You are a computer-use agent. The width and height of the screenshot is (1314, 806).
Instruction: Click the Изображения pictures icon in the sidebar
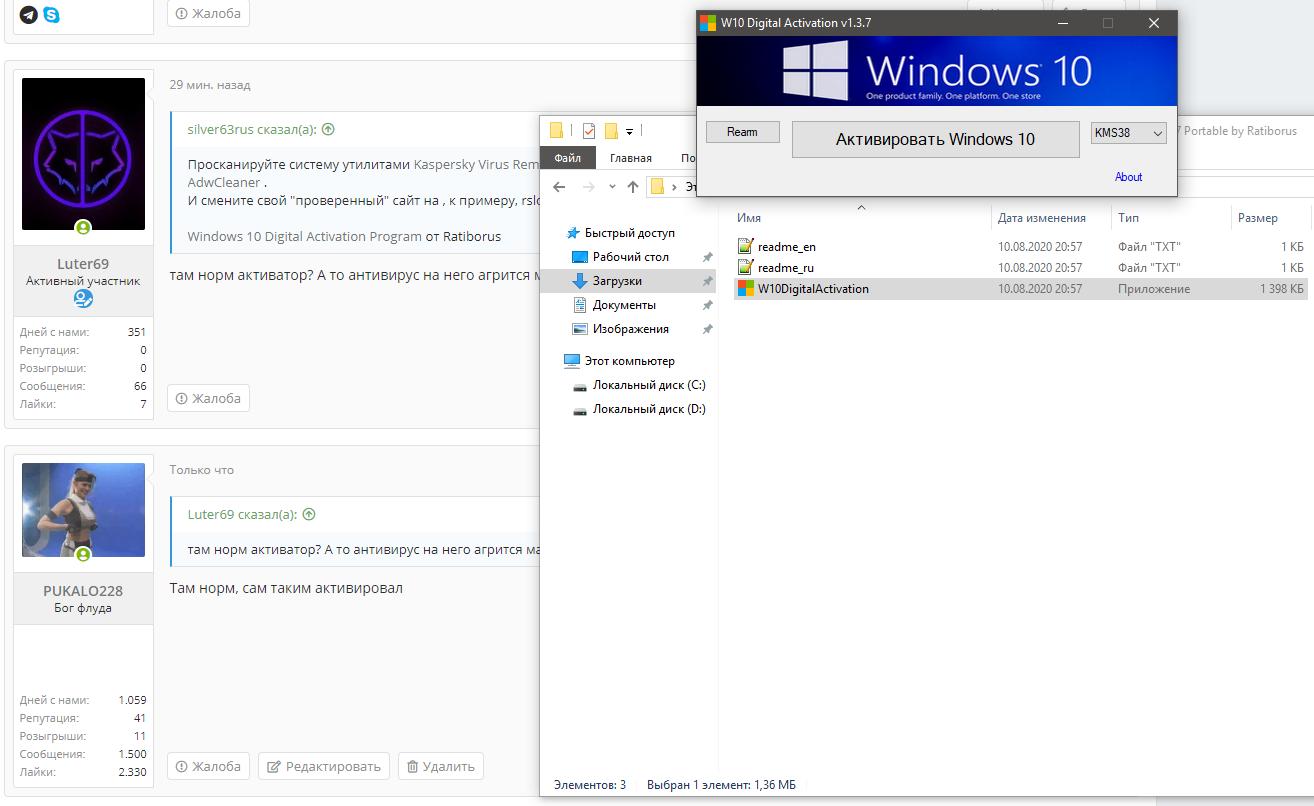[580, 329]
